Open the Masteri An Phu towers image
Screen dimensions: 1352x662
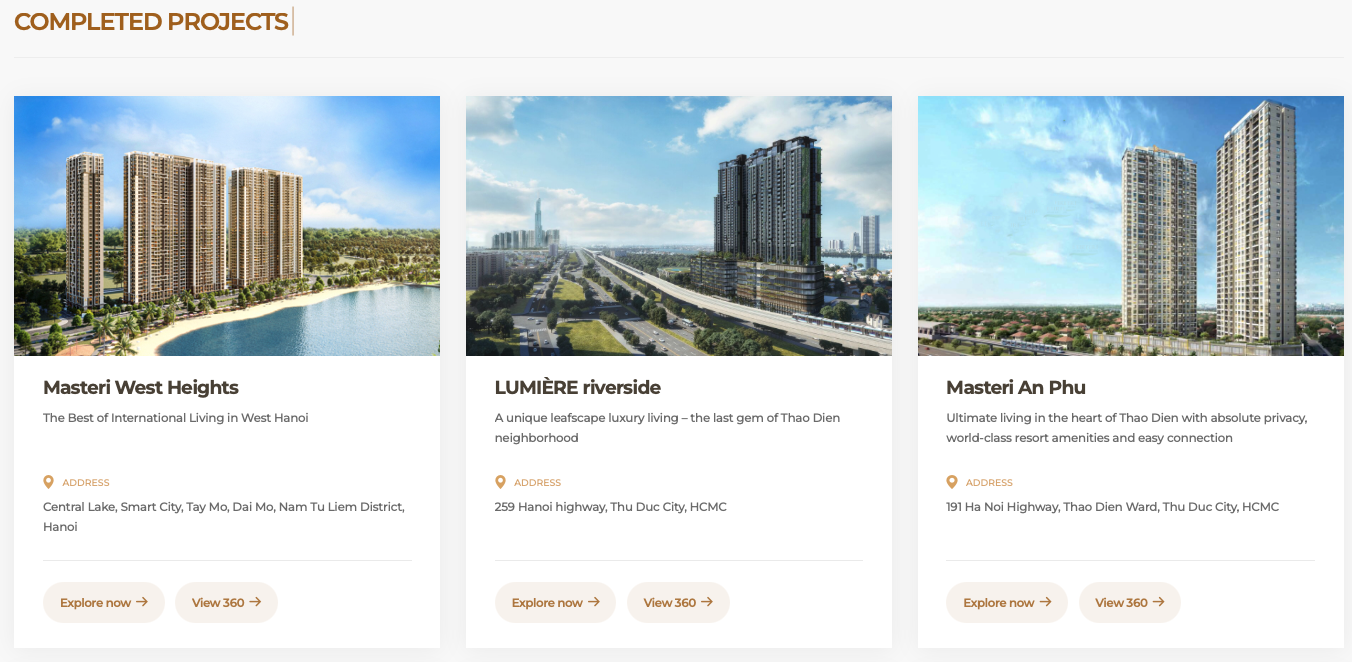pos(1131,226)
